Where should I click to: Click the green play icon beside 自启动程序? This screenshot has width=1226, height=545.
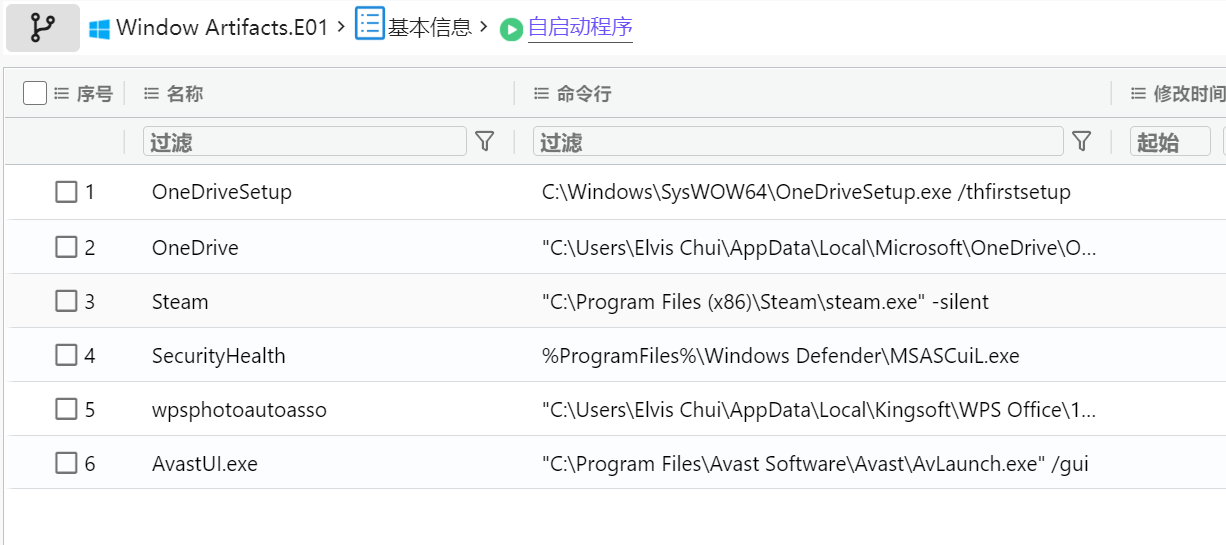pyautogui.click(x=511, y=30)
